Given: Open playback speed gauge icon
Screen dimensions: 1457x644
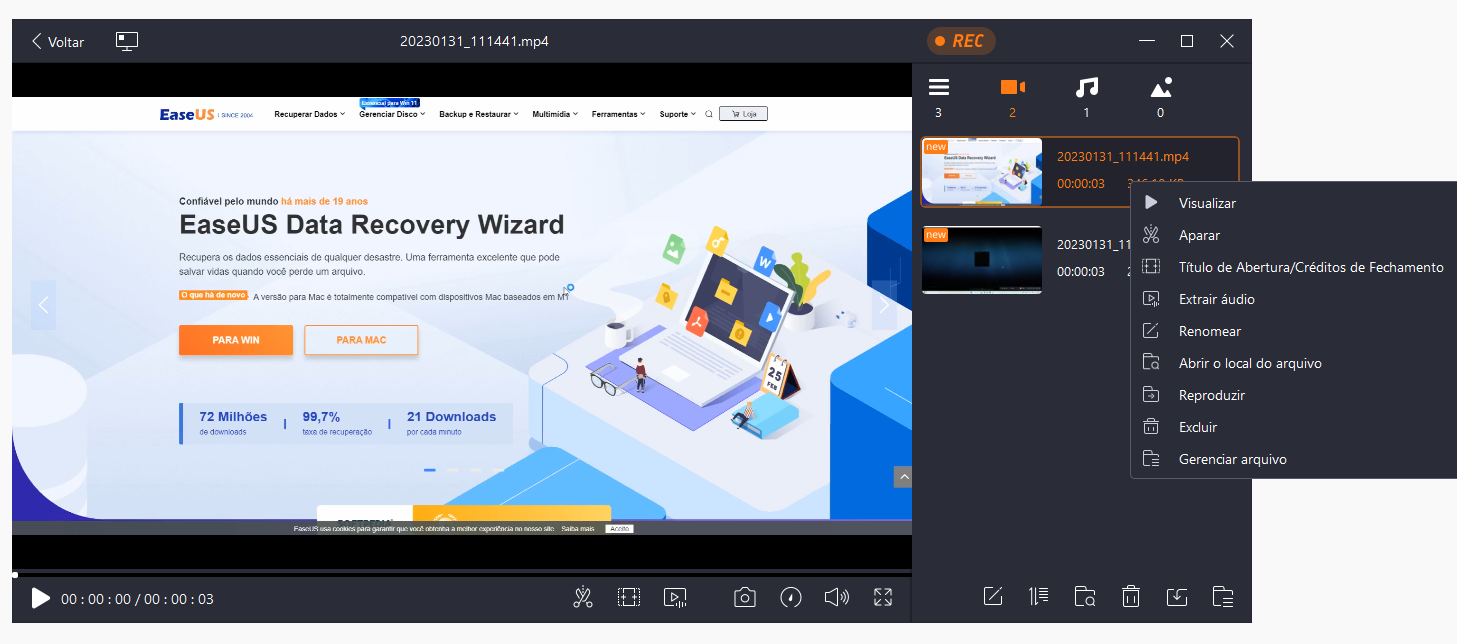Looking at the screenshot, I should coord(791,598).
